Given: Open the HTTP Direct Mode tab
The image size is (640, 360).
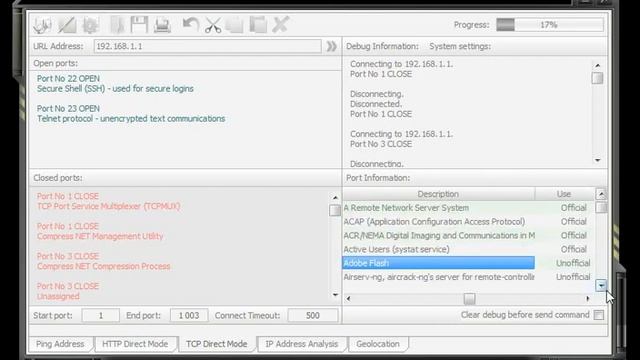Looking at the screenshot, I should pos(135,344).
